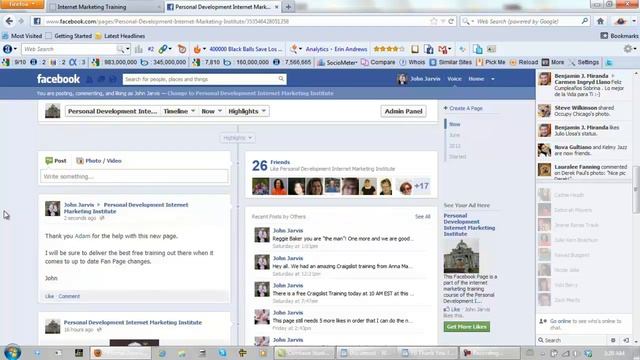Go to Home in Facebook header
This screenshot has width=640, height=360.
pyautogui.click(x=476, y=79)
